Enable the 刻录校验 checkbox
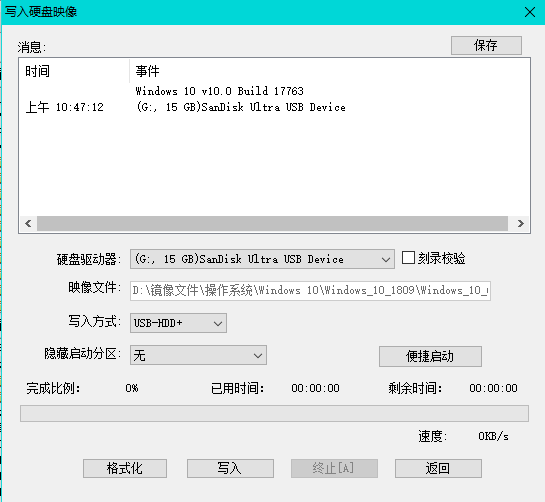Screen dimensions: 545x502 (408, 258)
